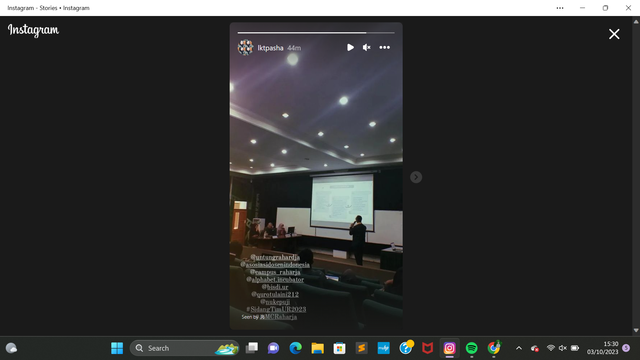The image size is (640, 360).
Task: Open Spotify from the taskbar
Action: pos(471,348)
